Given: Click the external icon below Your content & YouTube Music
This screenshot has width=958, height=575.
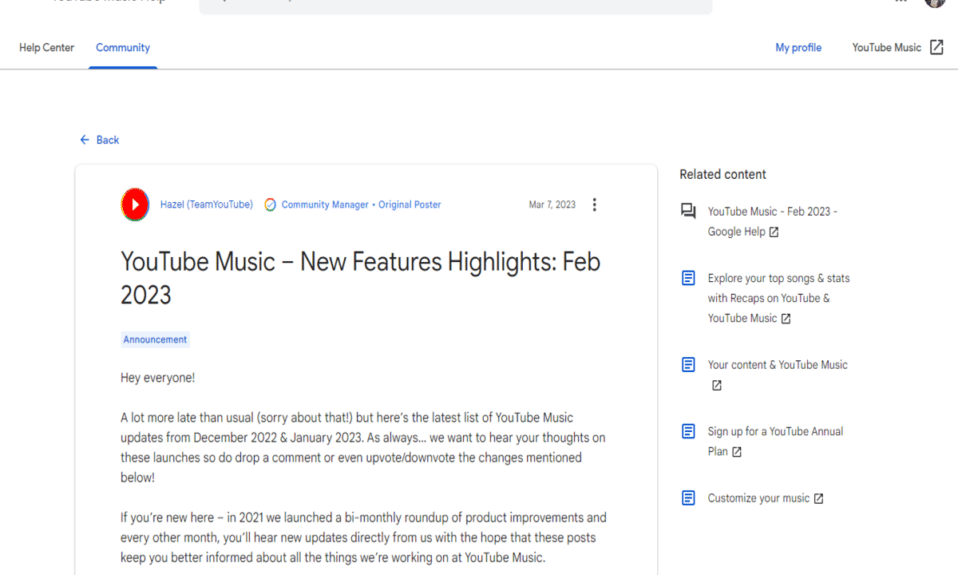Looking at the screenshot, I should point(717,386).
